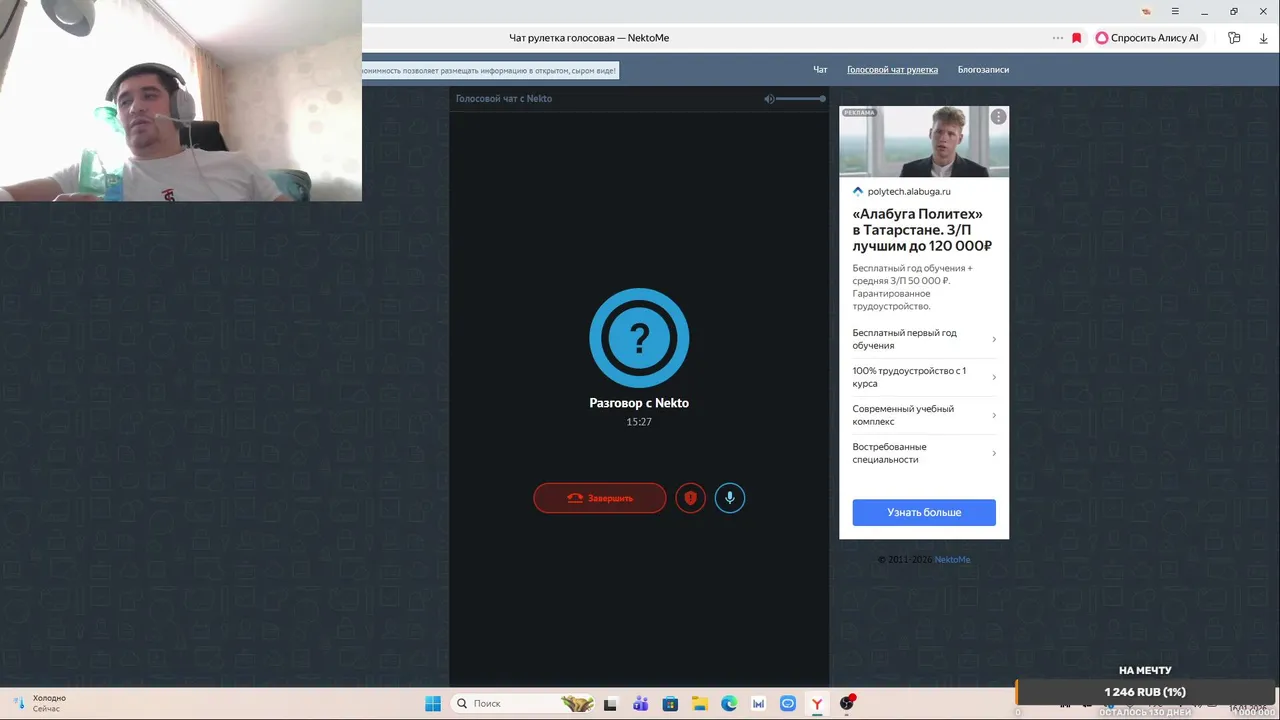Viewport: 1280px width, 720px height.
Task: End the call with the Завершить button
Action: pyautogui.click(x=600, y=498)
